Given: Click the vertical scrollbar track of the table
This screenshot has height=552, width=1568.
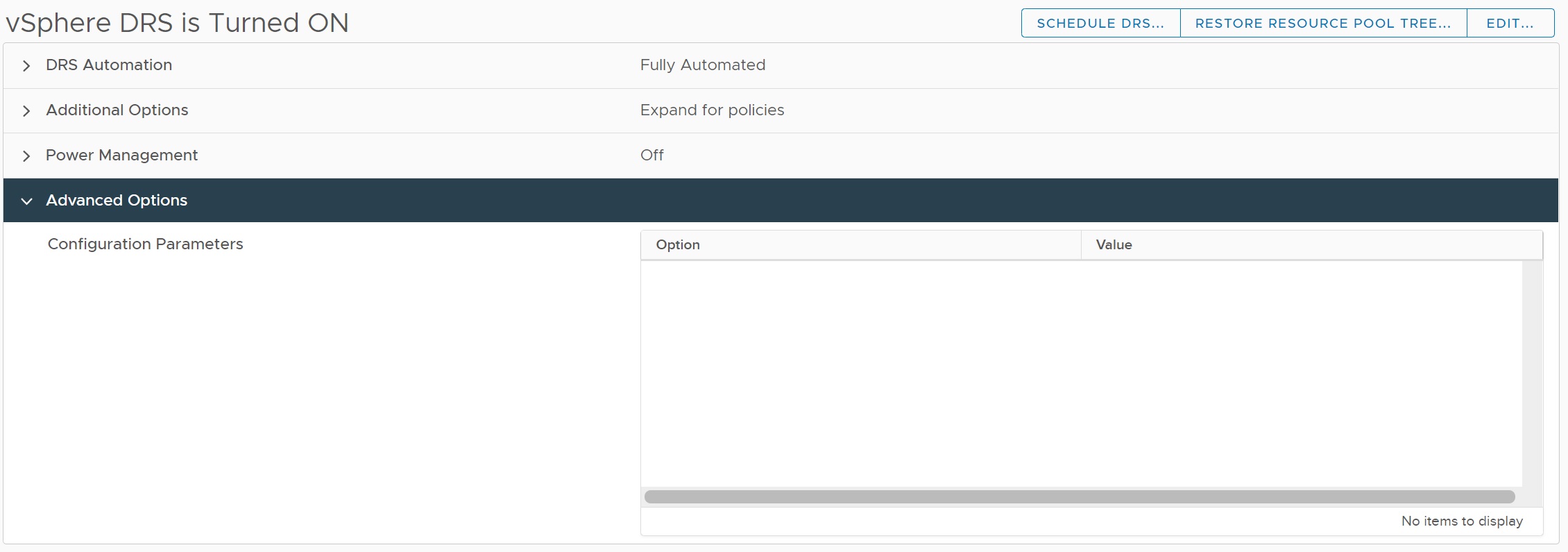Looking at the screenshot, I should [x=1532, y=374].
